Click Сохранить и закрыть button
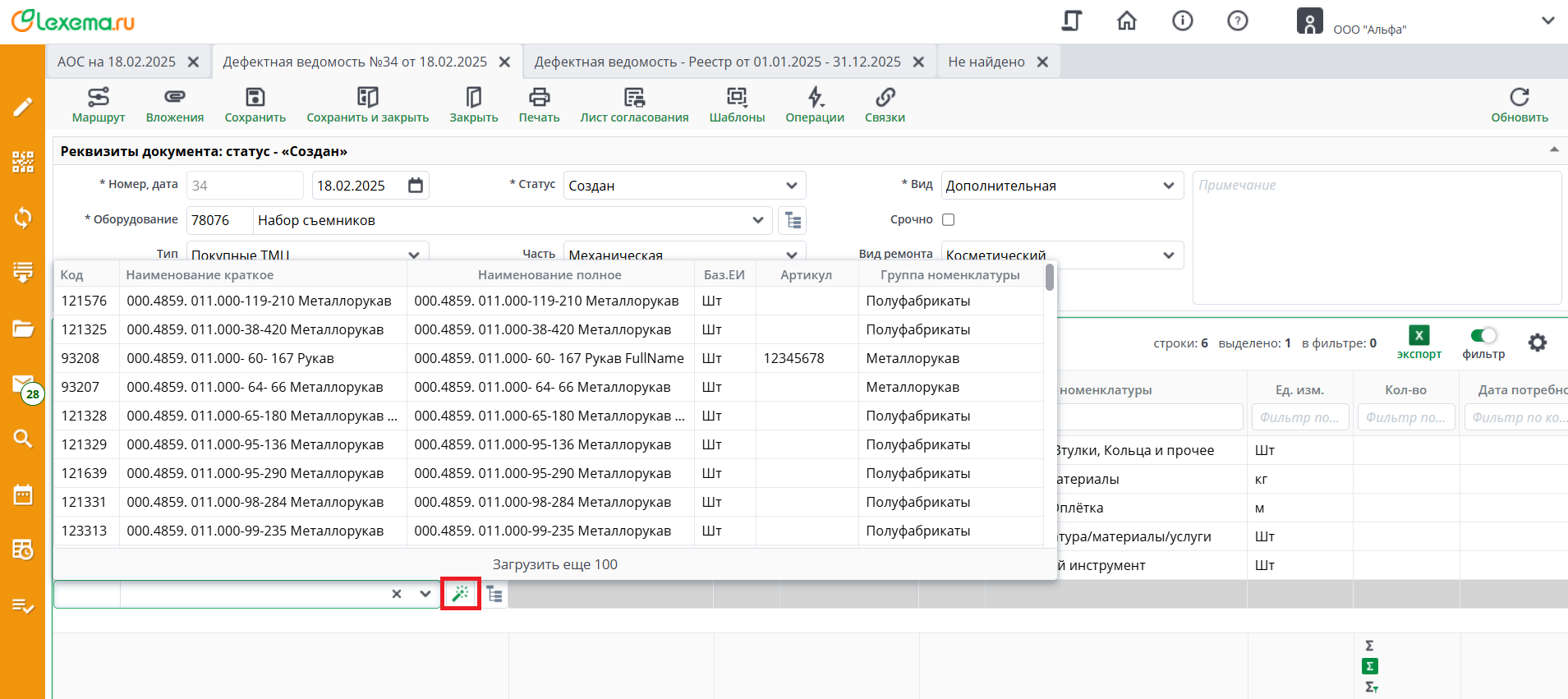This screenshot has height=699, width=1568. [367, 105]
